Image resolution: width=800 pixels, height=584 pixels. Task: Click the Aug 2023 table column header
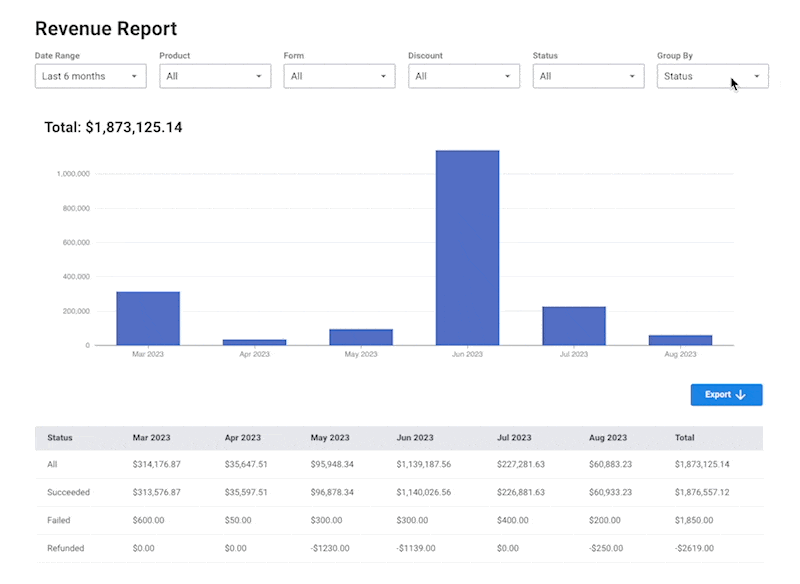tap(608, 438)
